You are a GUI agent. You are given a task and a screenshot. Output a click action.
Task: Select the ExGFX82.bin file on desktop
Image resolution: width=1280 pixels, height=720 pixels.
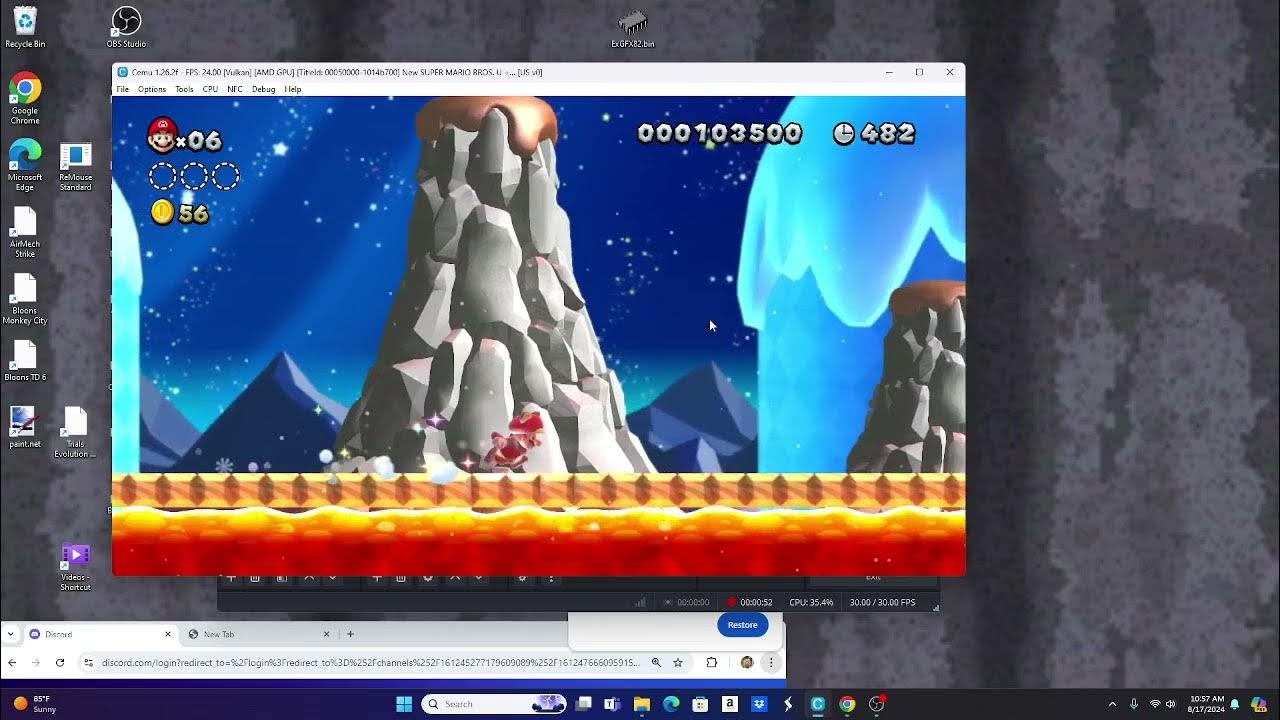click(633, 28)
